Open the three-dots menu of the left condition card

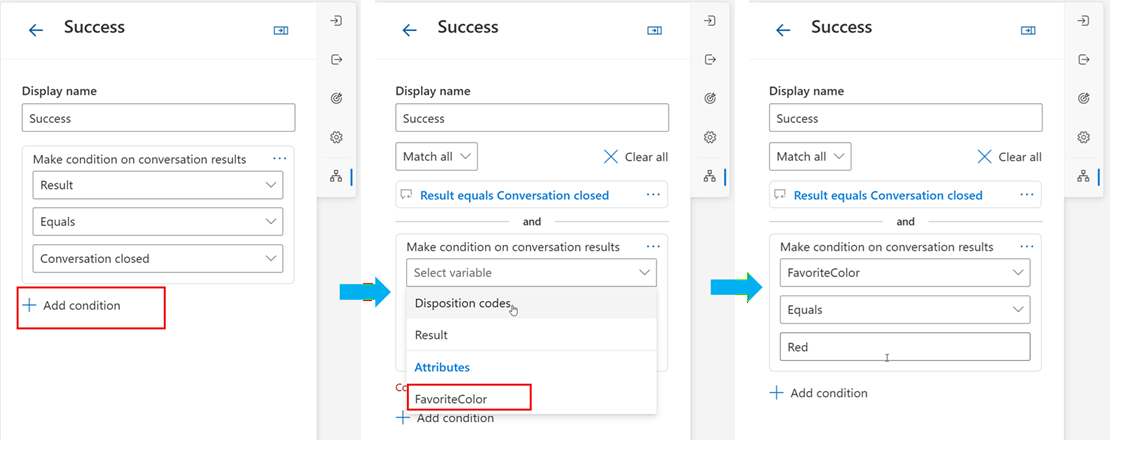click(280, 158)
